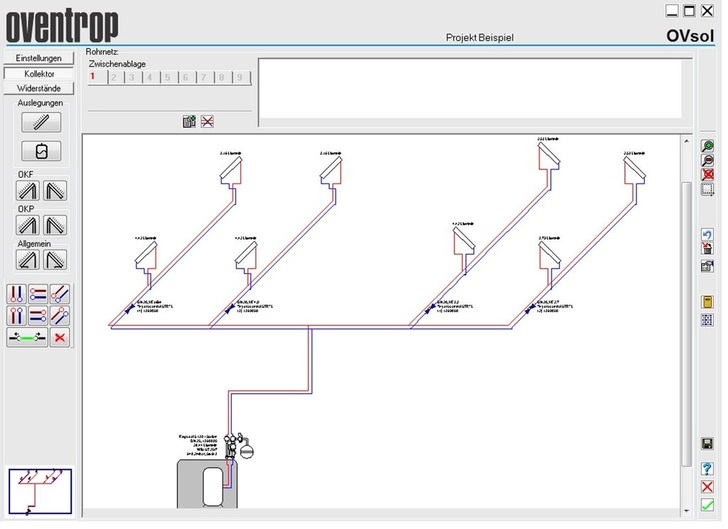728x529 pixels.
Task: Click the clipboard red X clear icon
Action: [x=207, y=121]
